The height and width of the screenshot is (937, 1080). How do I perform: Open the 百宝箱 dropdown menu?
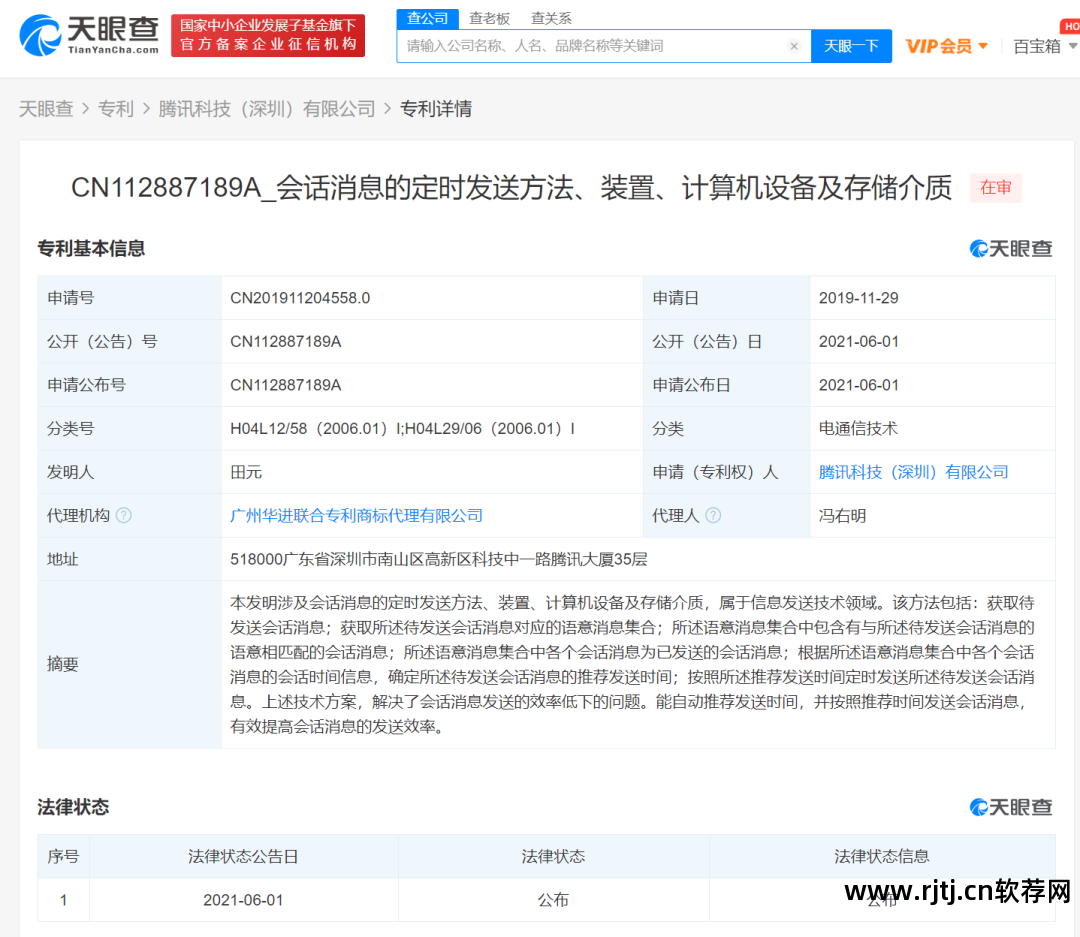[1044, 46]
